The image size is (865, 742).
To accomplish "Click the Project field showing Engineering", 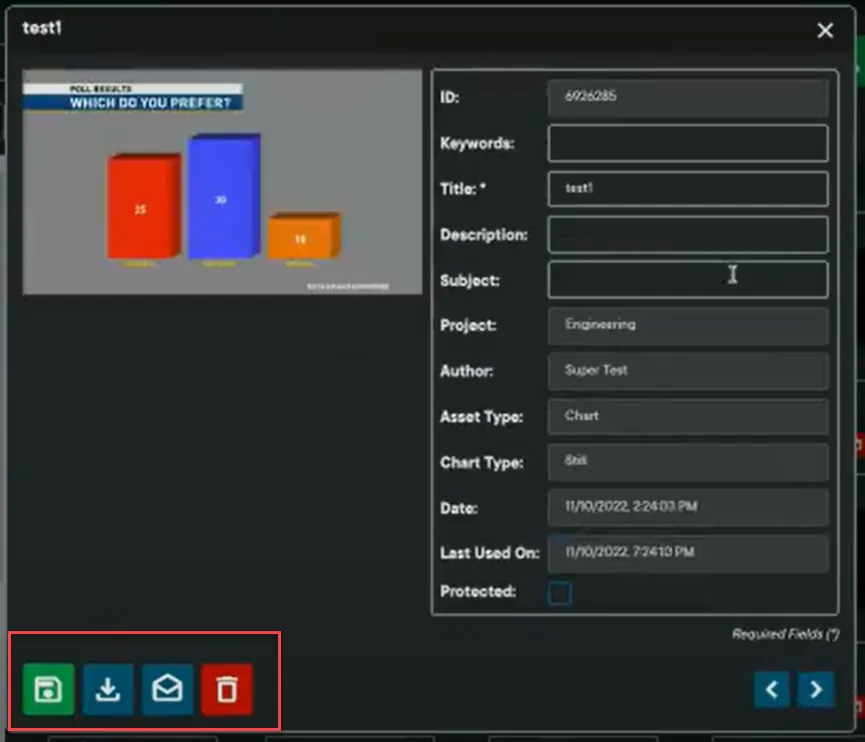I will tap(687, 325).
